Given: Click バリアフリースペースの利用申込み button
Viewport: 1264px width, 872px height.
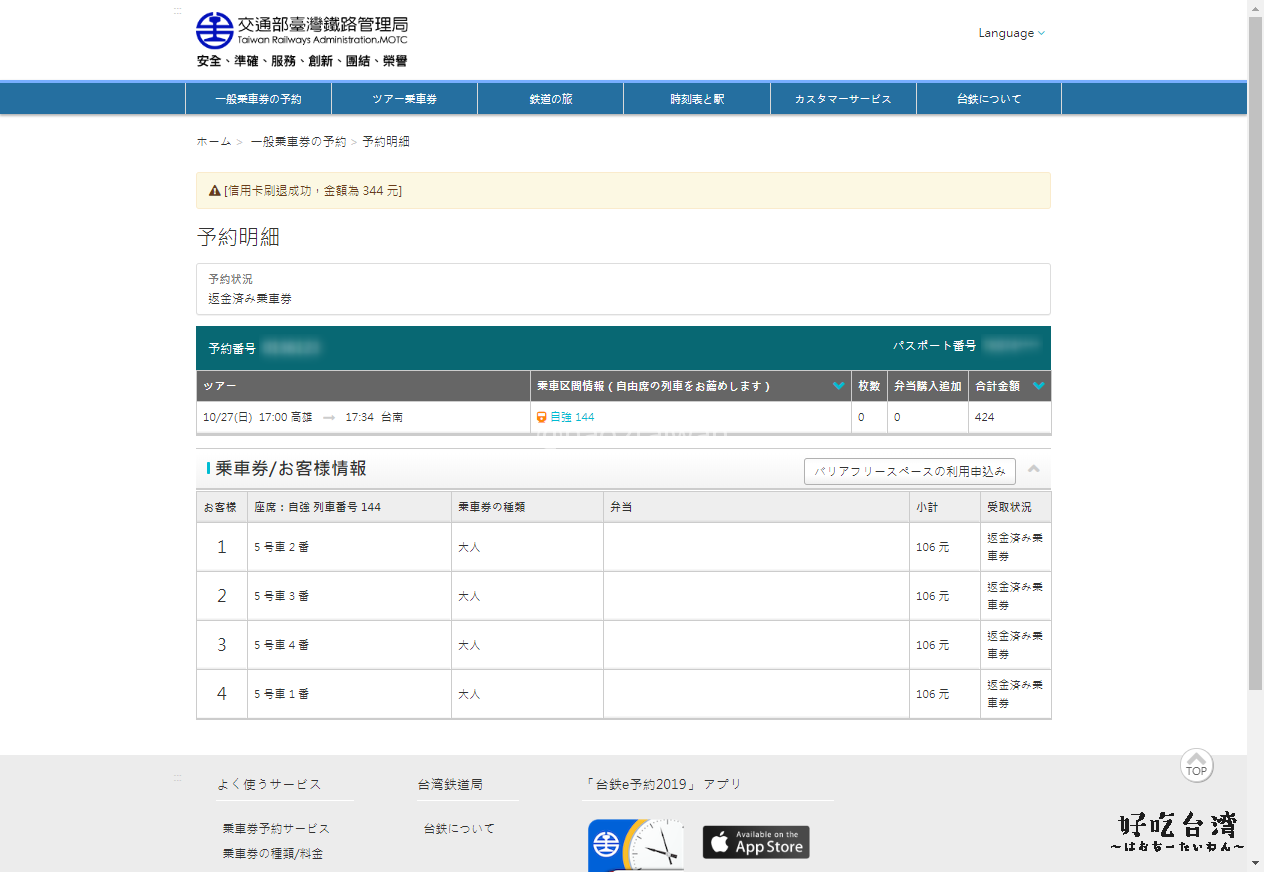Looking at the screenshot, I should [909, 471].
